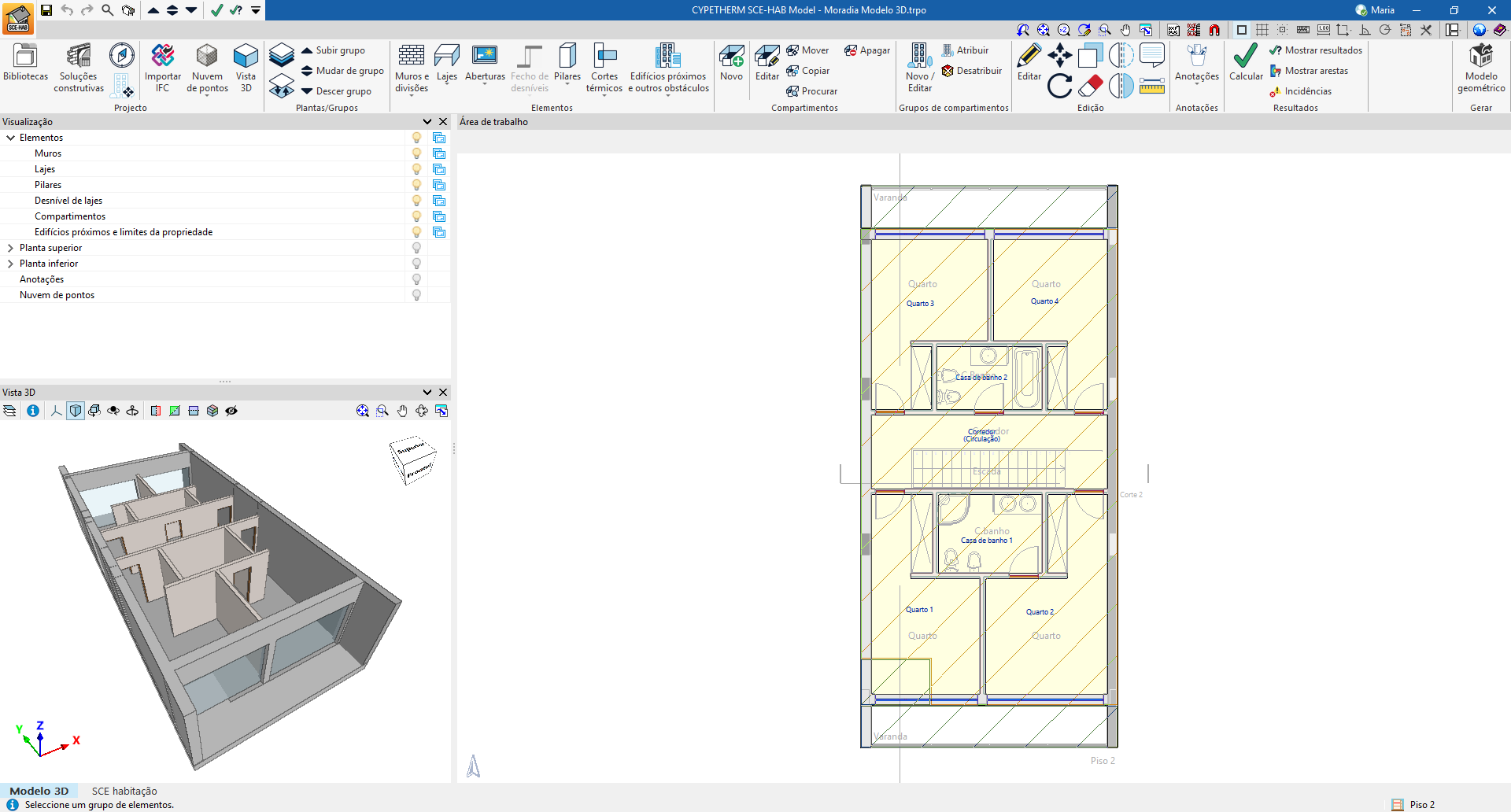Screen dimensions: 1511x812
Task: Click the Importar IFC icon
Action: pos(163,63)
